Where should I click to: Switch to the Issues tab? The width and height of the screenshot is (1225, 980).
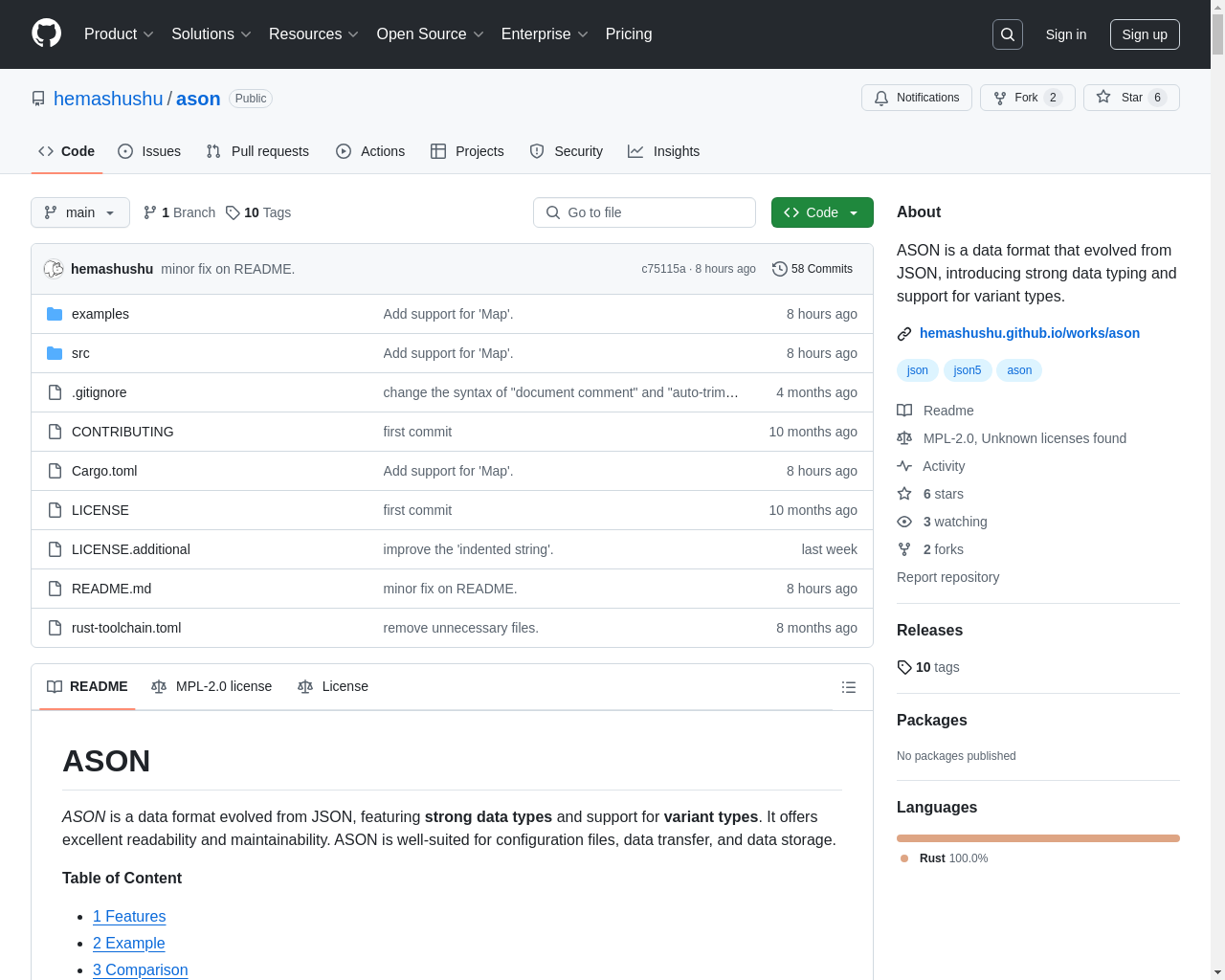(x=149, y=151)
